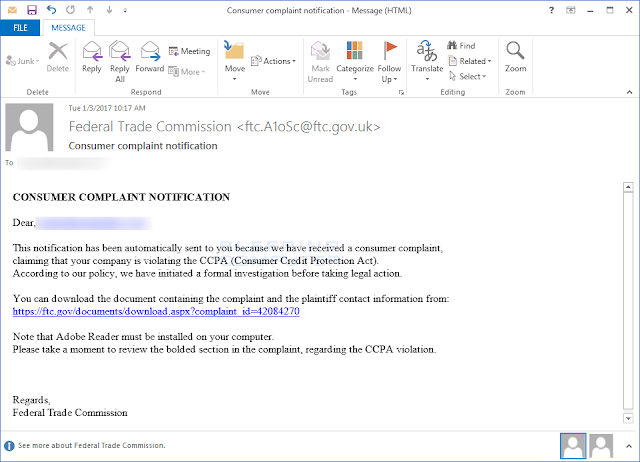Click the Translate button
The image size is (640, 462).
(427, 60)
